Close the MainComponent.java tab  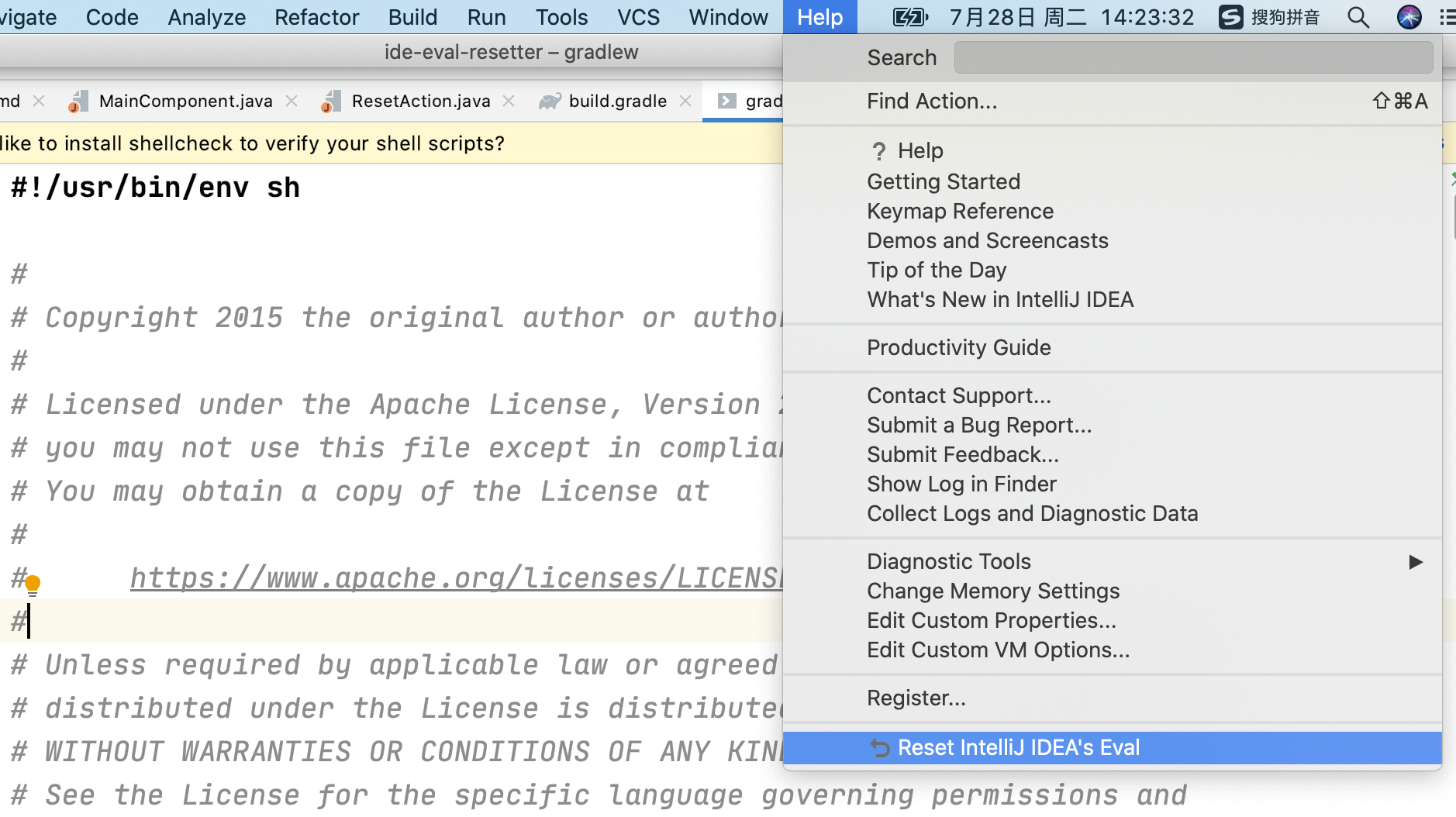click(x=292, y=101)
